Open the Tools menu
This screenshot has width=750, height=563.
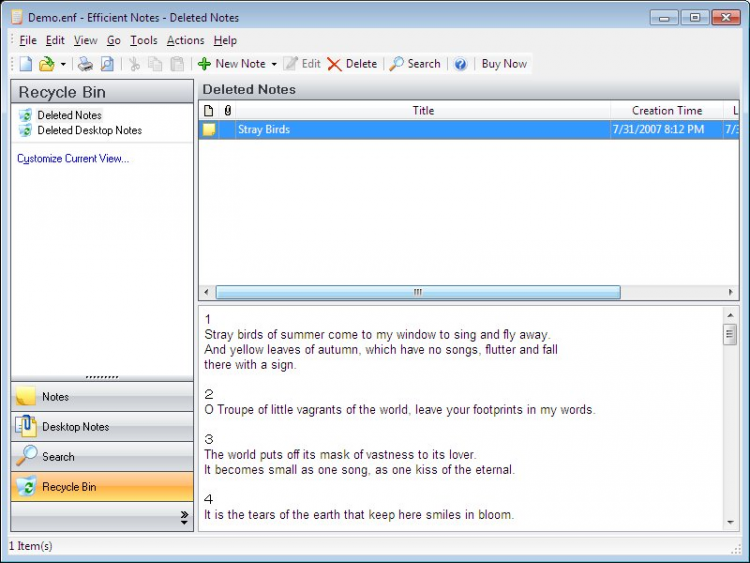[x=143, y=41]
